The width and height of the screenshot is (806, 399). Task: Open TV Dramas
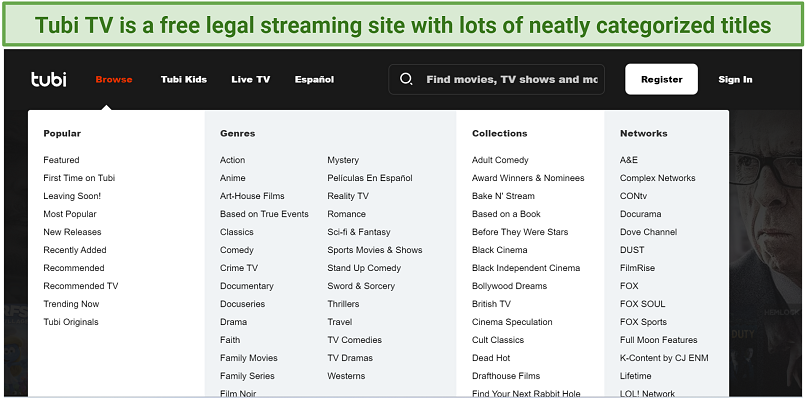[350, 358]
